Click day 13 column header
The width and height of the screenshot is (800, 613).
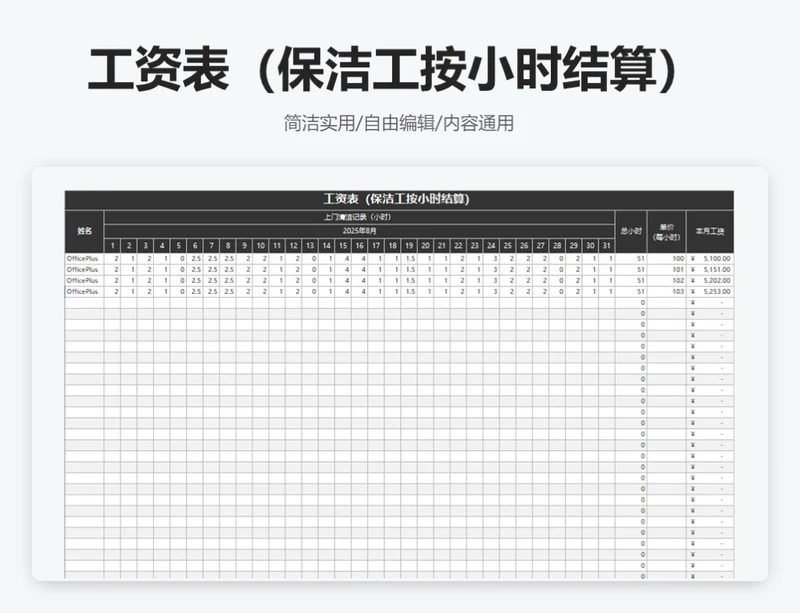point(310,246)
